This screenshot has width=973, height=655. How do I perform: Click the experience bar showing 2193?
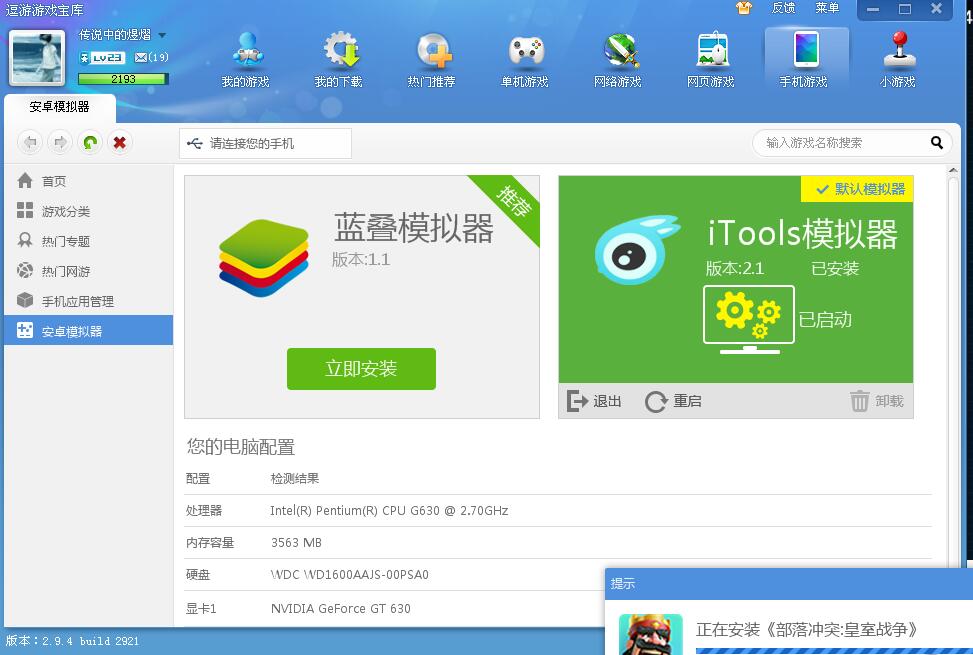tap(123, 79)
